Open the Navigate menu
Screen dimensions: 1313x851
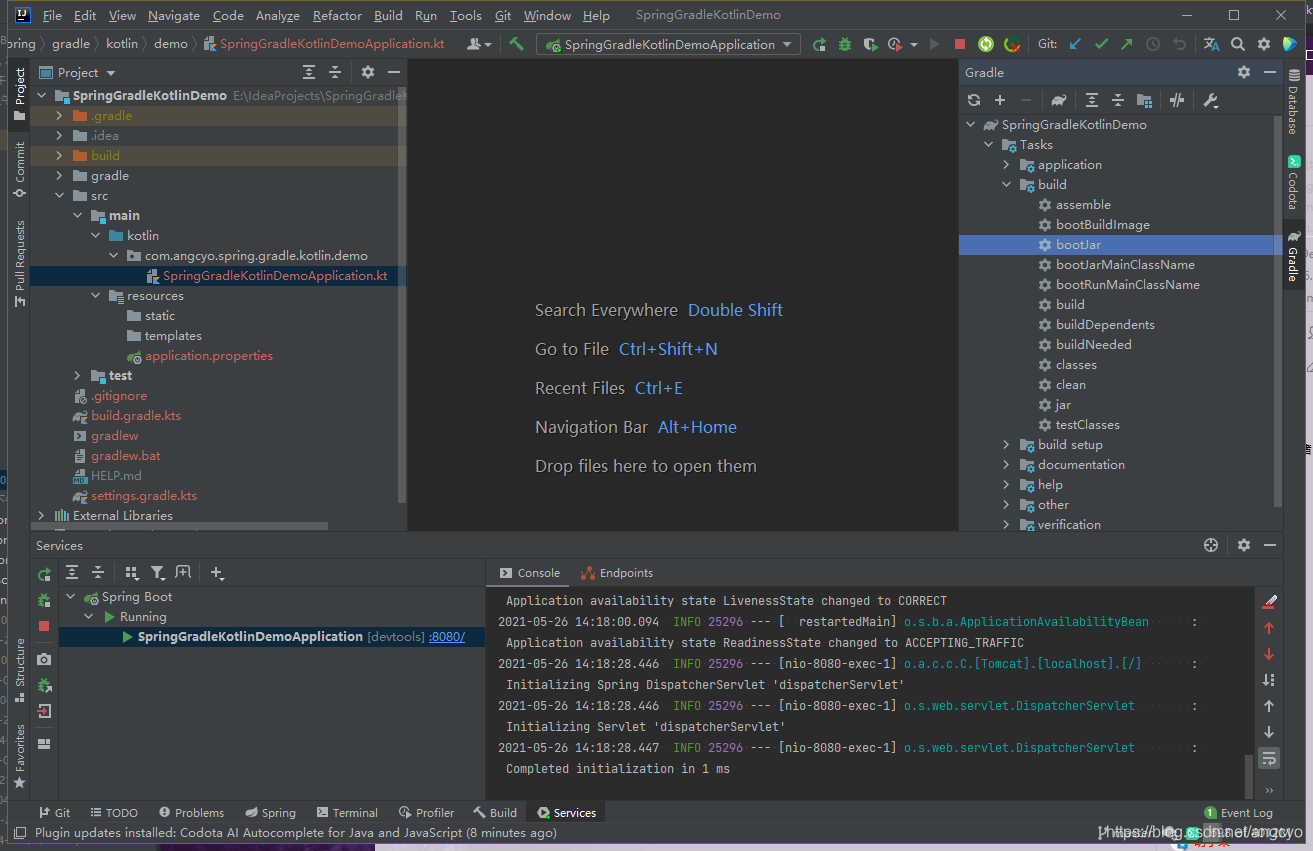coord(172,15)
